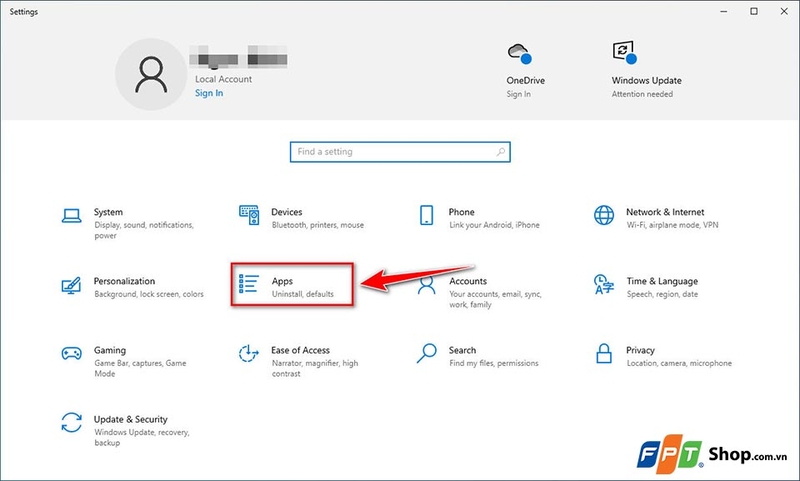
Task: Focus the Find a setting search field
Action: point(400,151)
